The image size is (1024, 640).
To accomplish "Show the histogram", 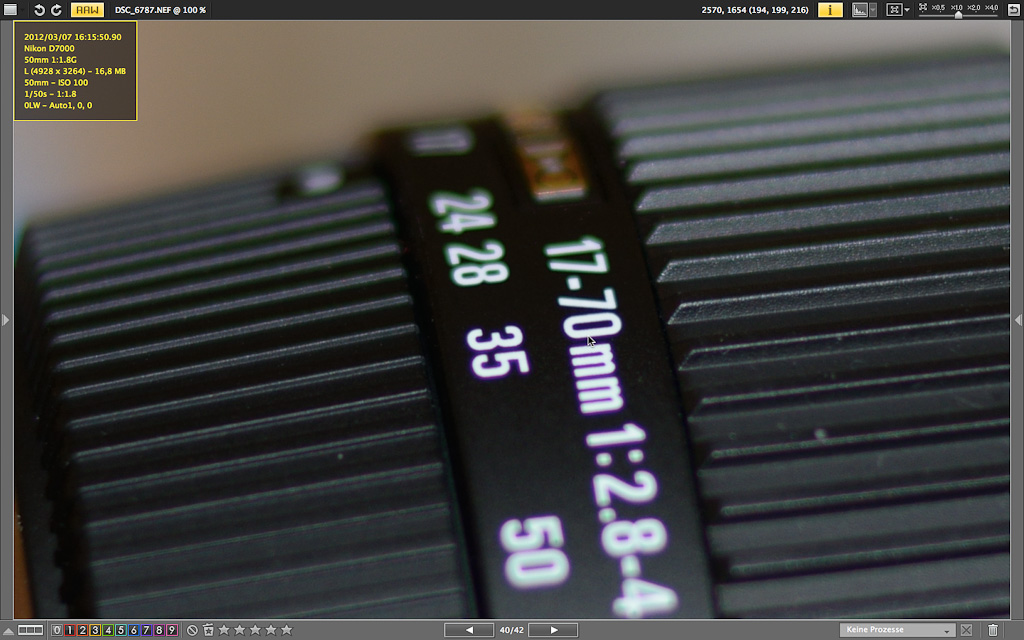I will tap(860, 10).
